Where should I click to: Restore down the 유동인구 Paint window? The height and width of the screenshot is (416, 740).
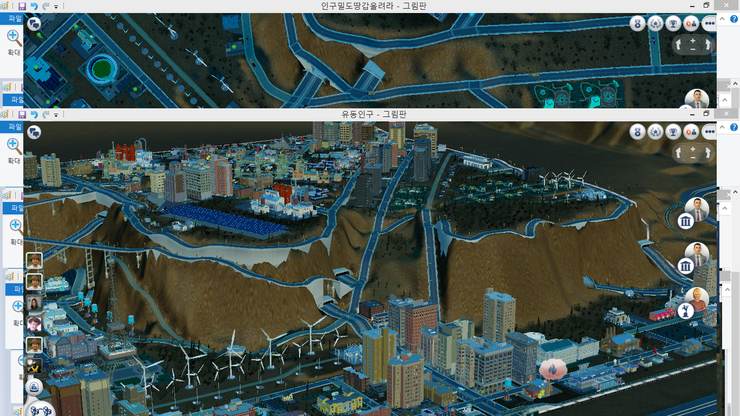706,114
